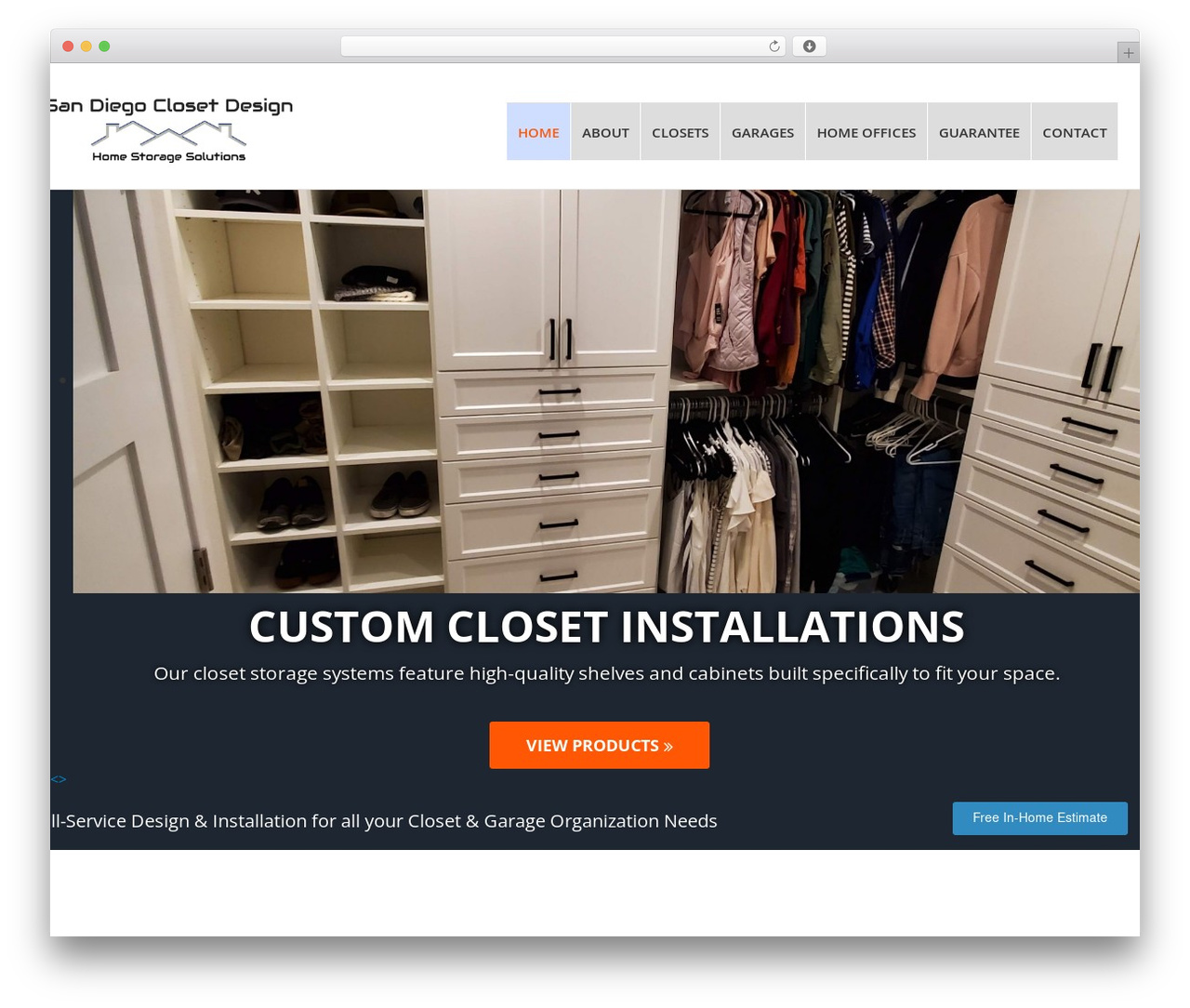
Task: Click the green maximize window button
Action: [x=104, y=46]
